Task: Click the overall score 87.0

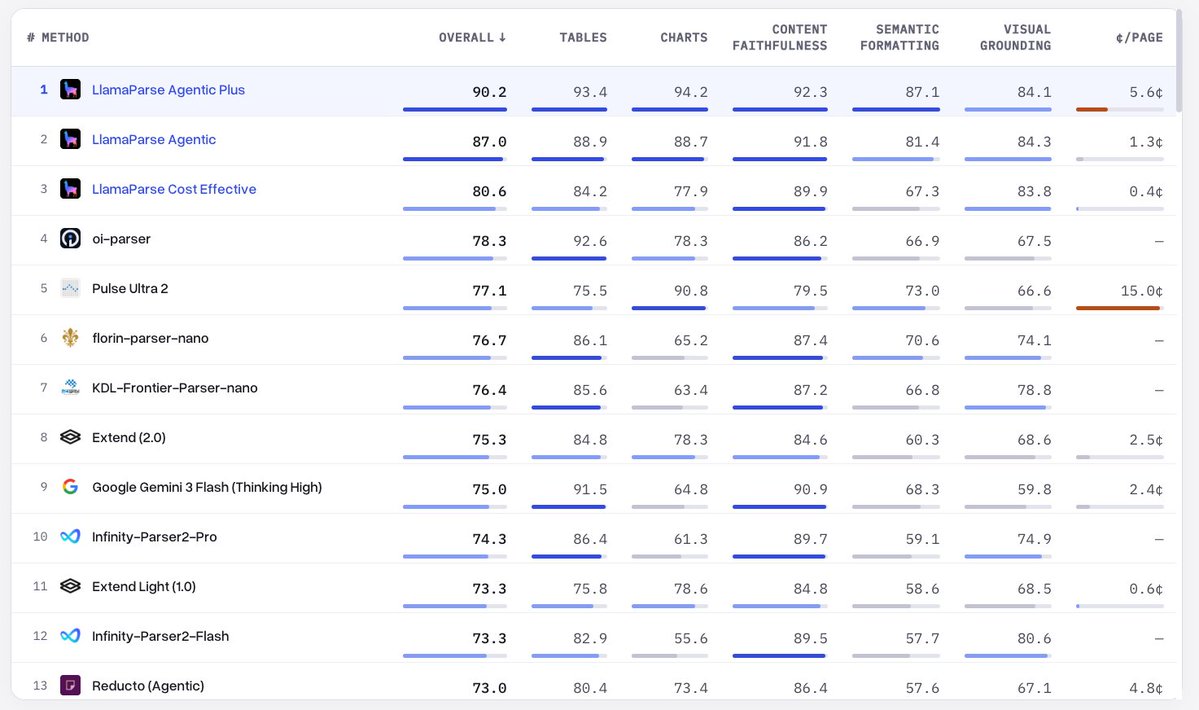Action: coord(489,141)
